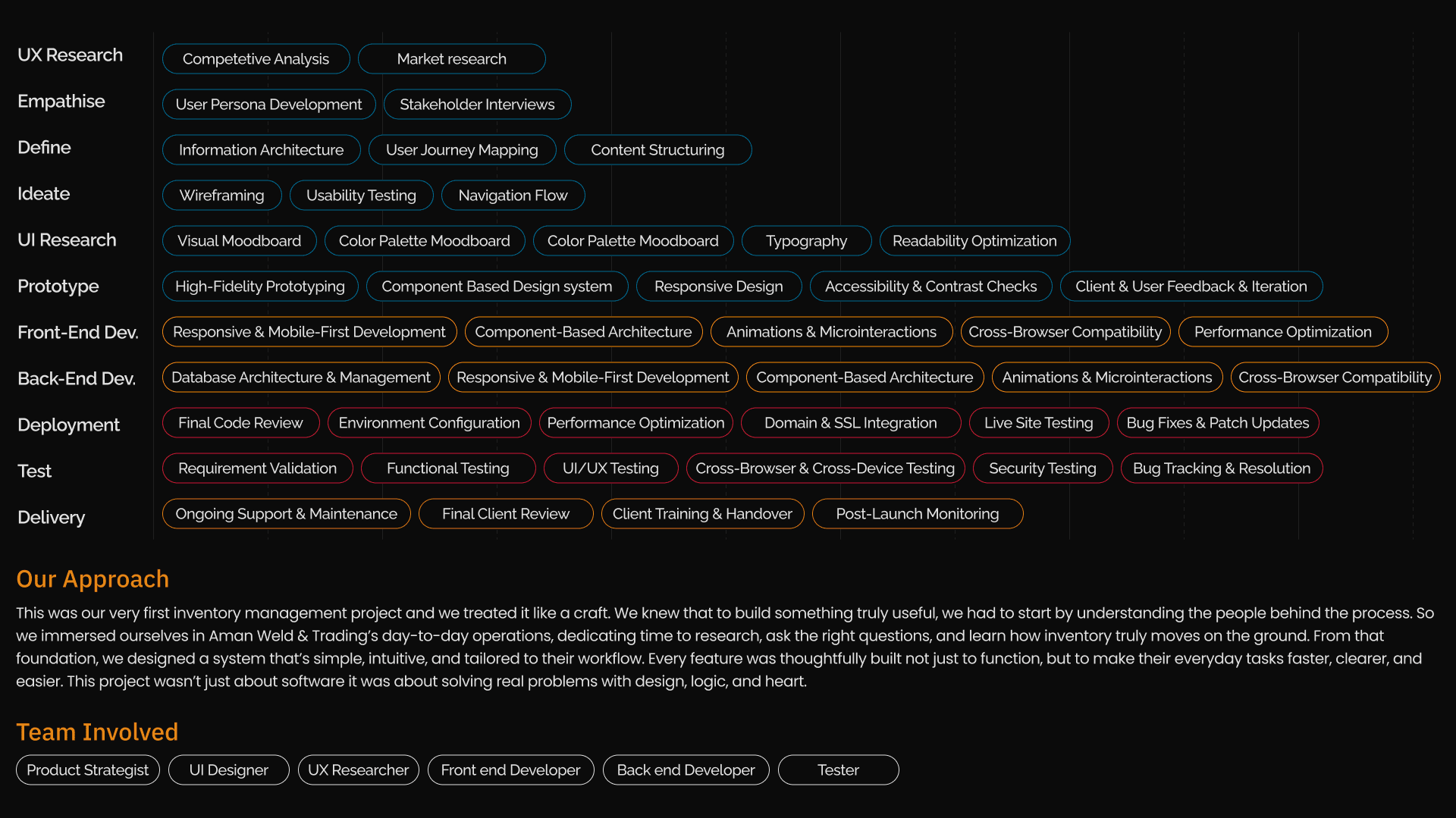Screen dimensions: 1456x818
Task: Select the Navigation Flow tag
Action: point(513,196)
